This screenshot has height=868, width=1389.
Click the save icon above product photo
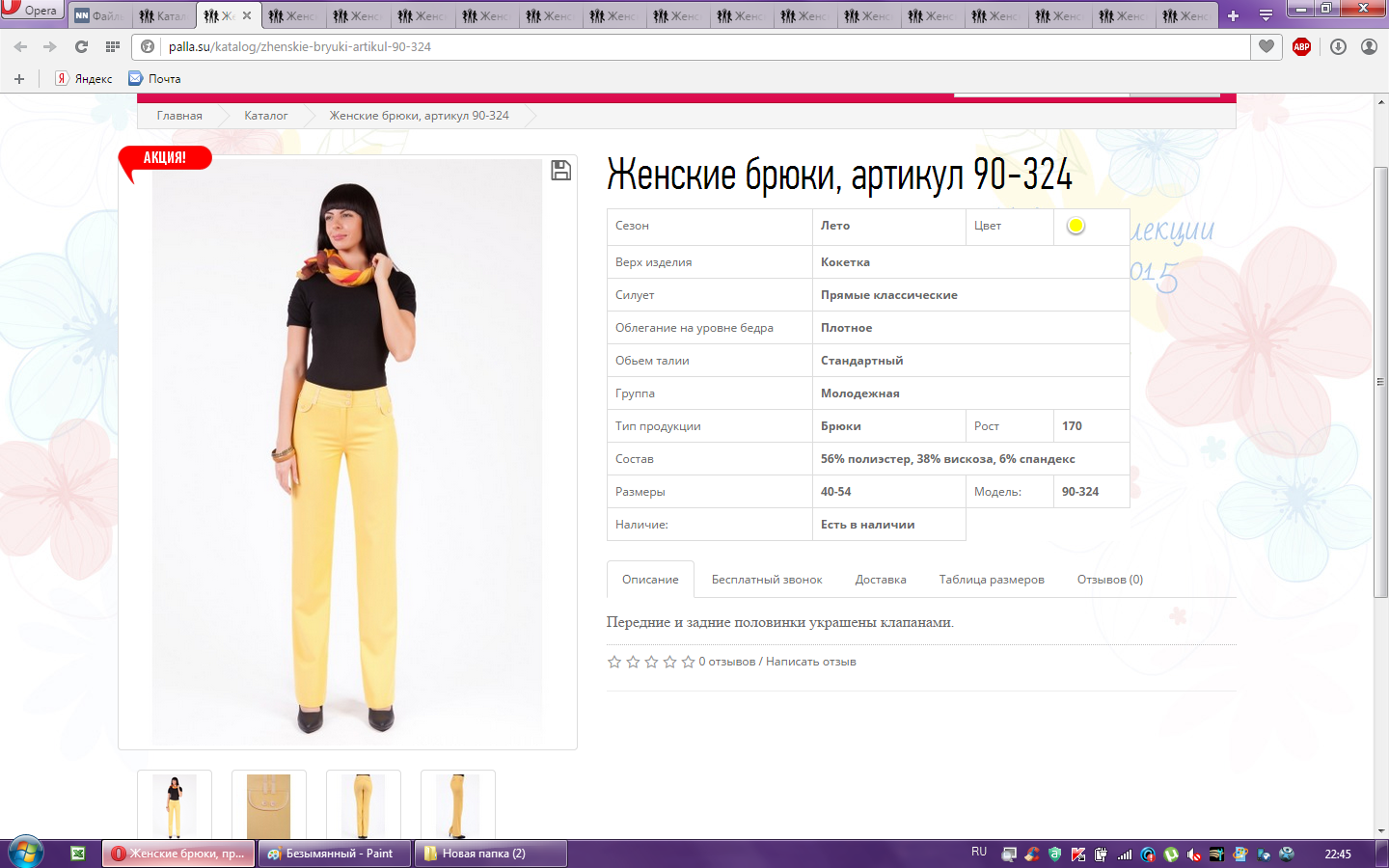tap(560, 171)
